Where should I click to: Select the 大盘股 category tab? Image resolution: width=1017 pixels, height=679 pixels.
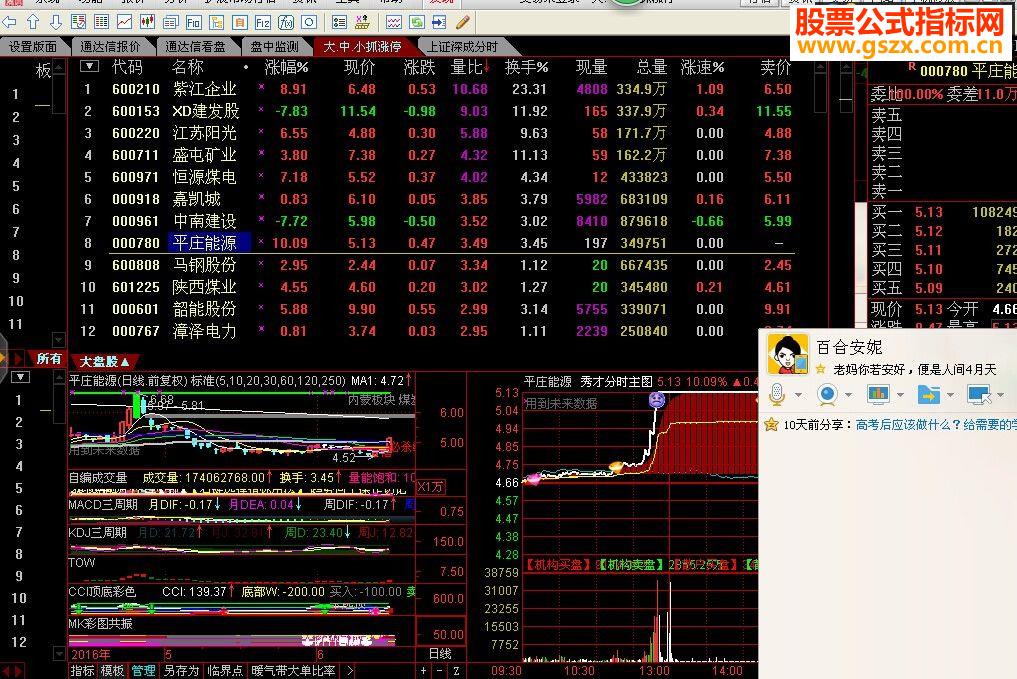(104, 361)
